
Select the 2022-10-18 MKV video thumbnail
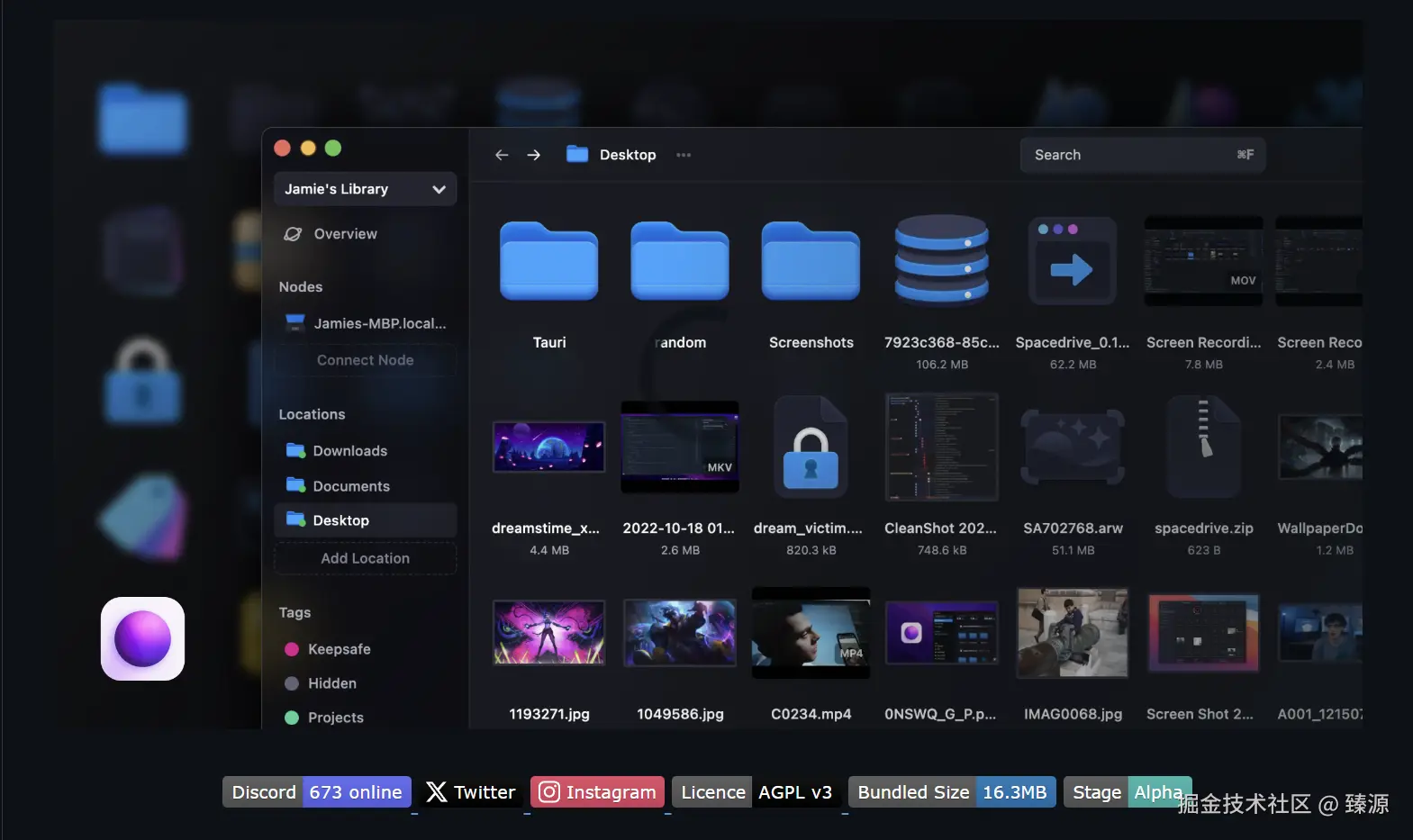coord(680,447)
